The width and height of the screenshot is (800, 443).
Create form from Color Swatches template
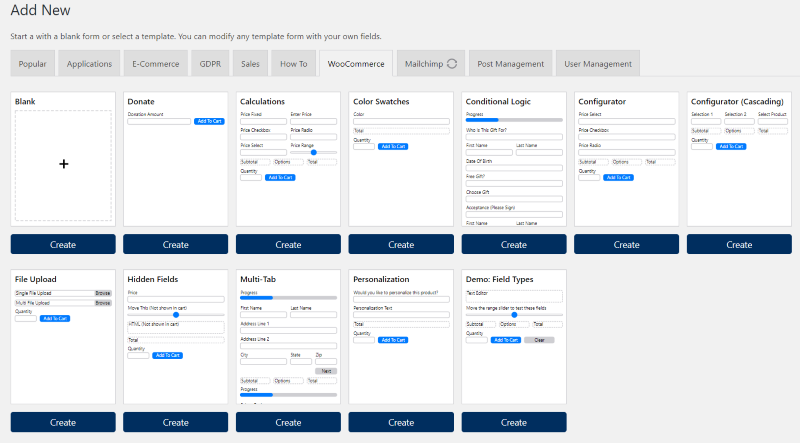click(x=401, y=244)
